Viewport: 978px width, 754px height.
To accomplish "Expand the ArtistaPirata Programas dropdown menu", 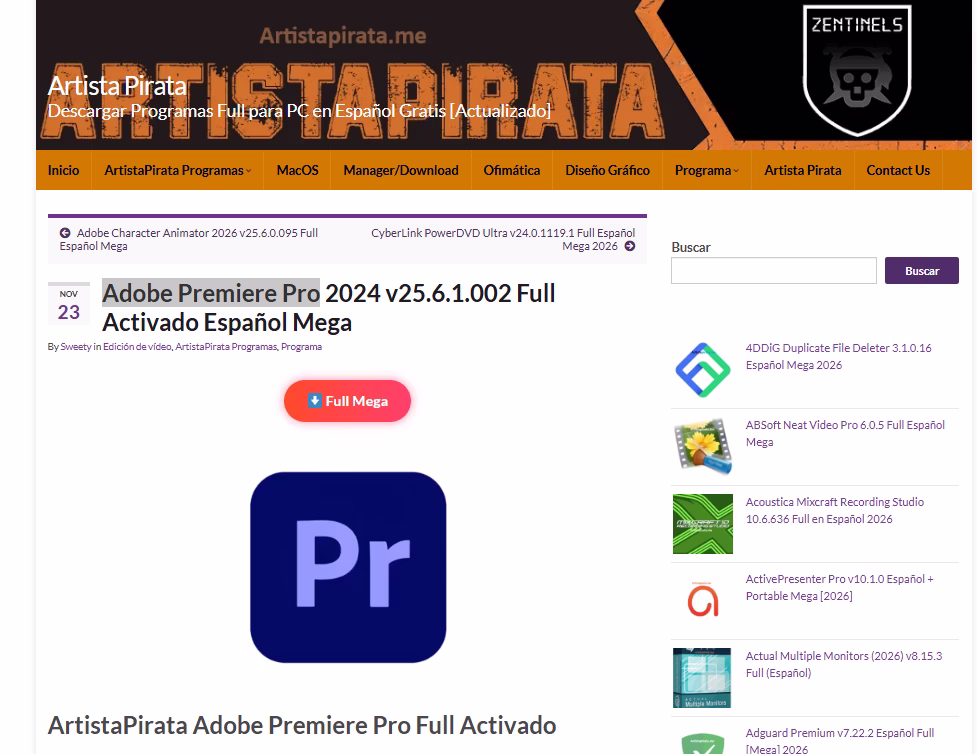I will 177,170.
